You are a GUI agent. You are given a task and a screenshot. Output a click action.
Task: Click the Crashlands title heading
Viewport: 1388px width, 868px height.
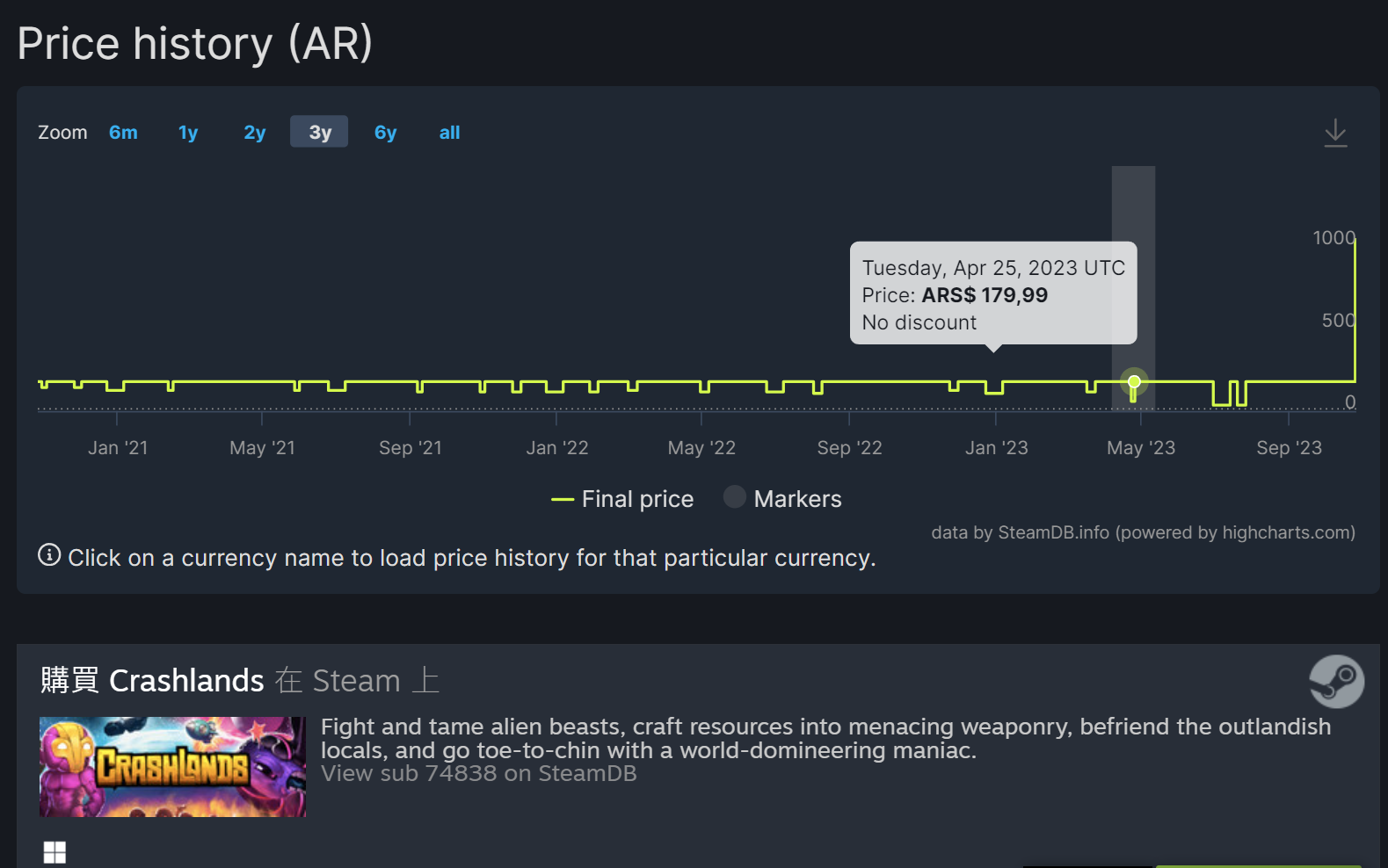pyautogui.click(x=186, y=681)
